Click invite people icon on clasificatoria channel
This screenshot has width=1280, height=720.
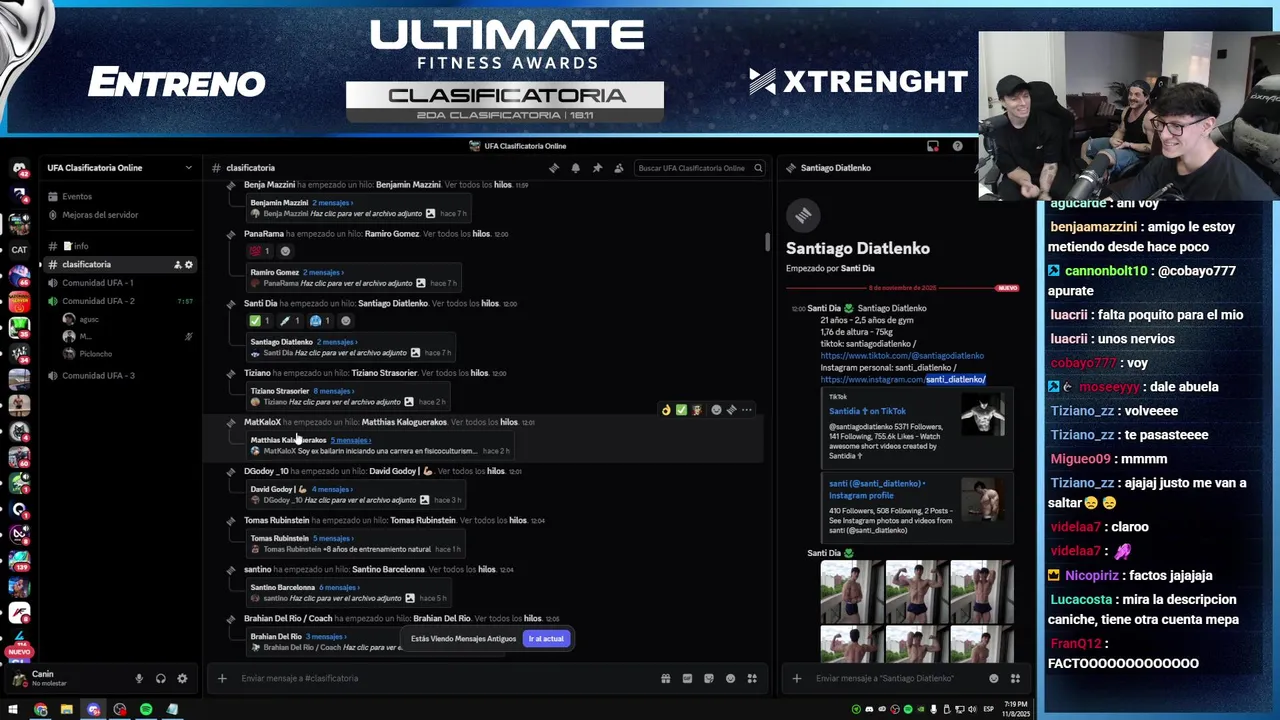pos(177,265)
